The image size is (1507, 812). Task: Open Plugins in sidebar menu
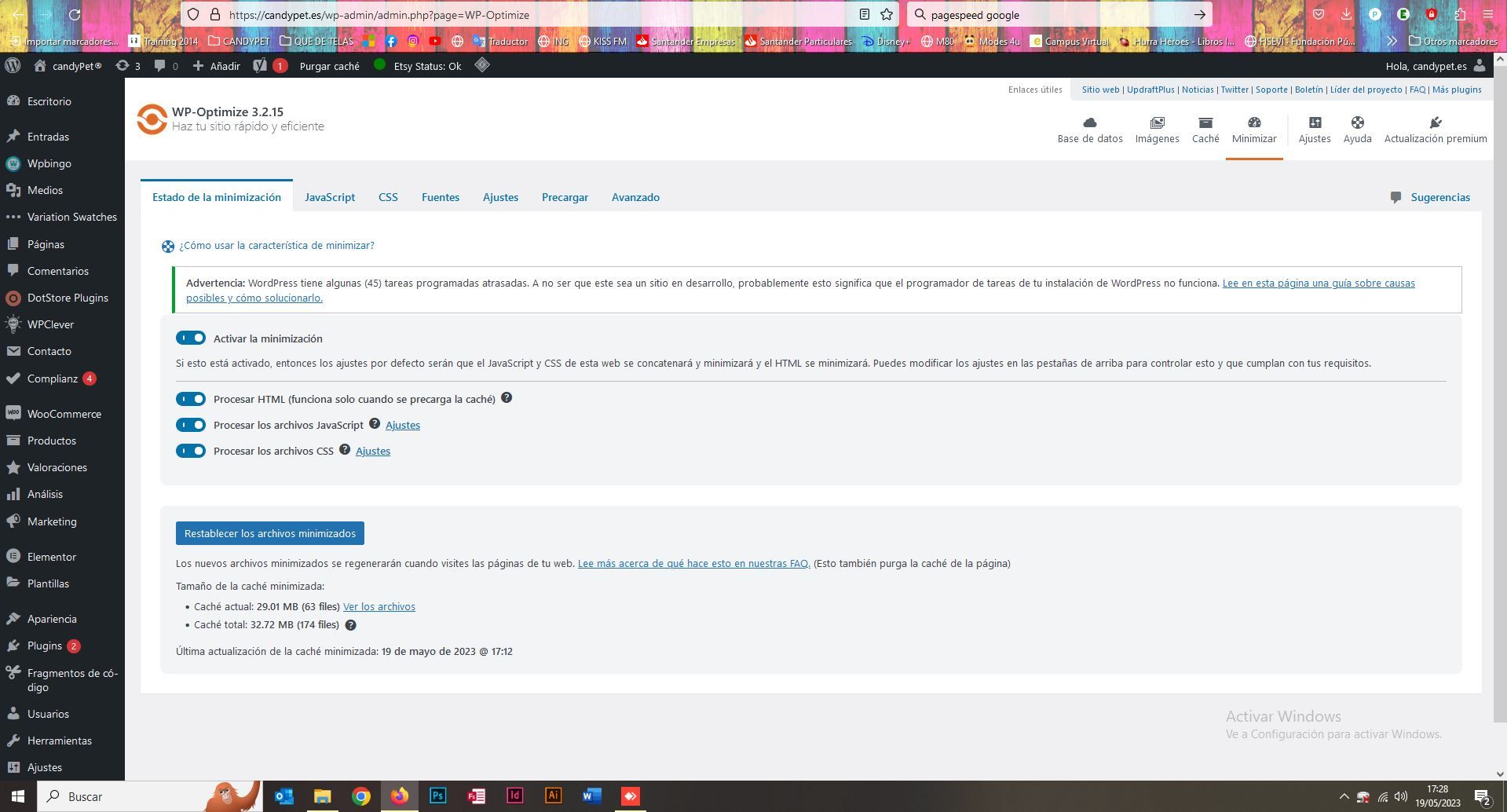tap(62, 646)
